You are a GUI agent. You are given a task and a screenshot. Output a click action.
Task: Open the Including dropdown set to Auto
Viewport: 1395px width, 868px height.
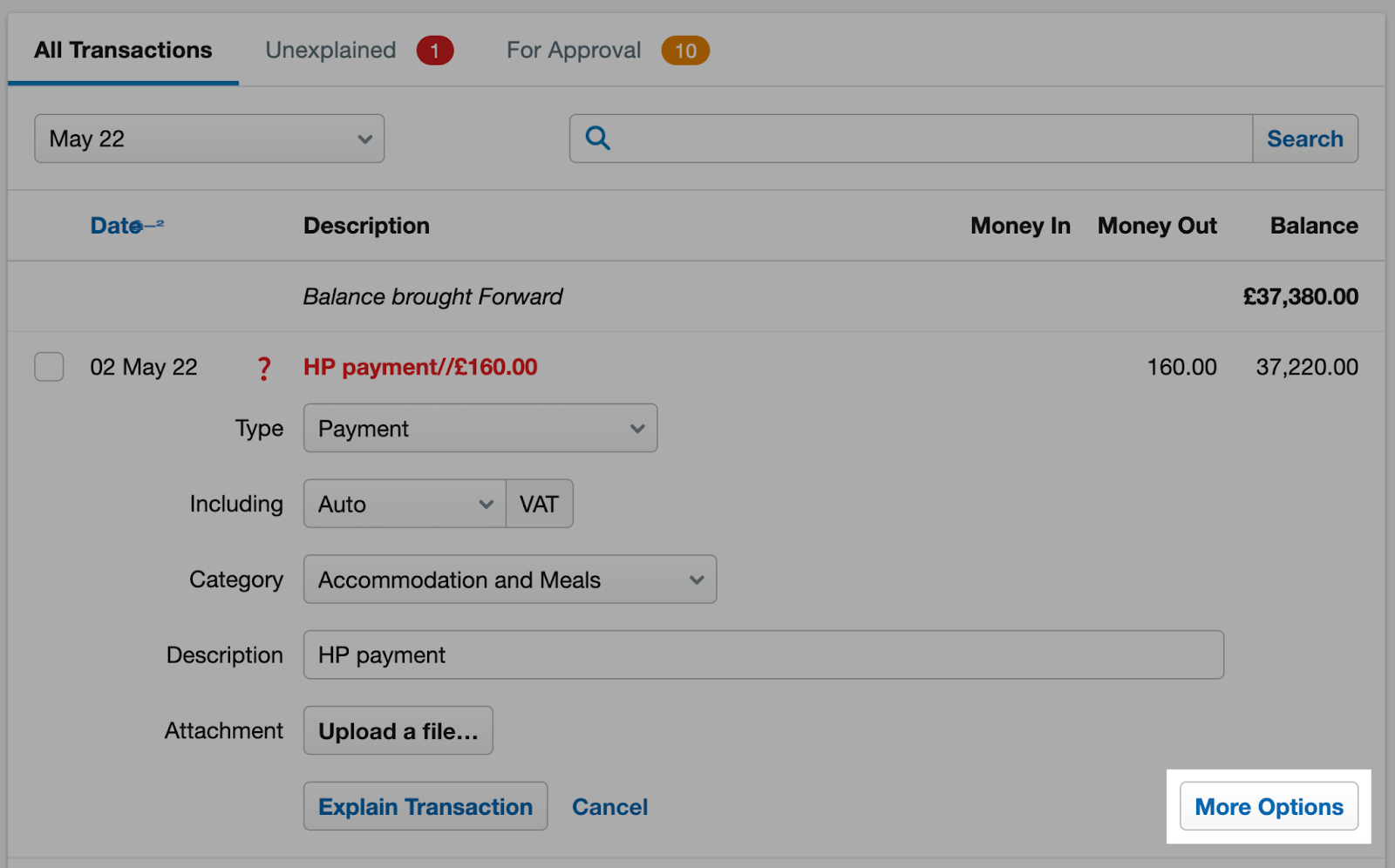point(404,504)
